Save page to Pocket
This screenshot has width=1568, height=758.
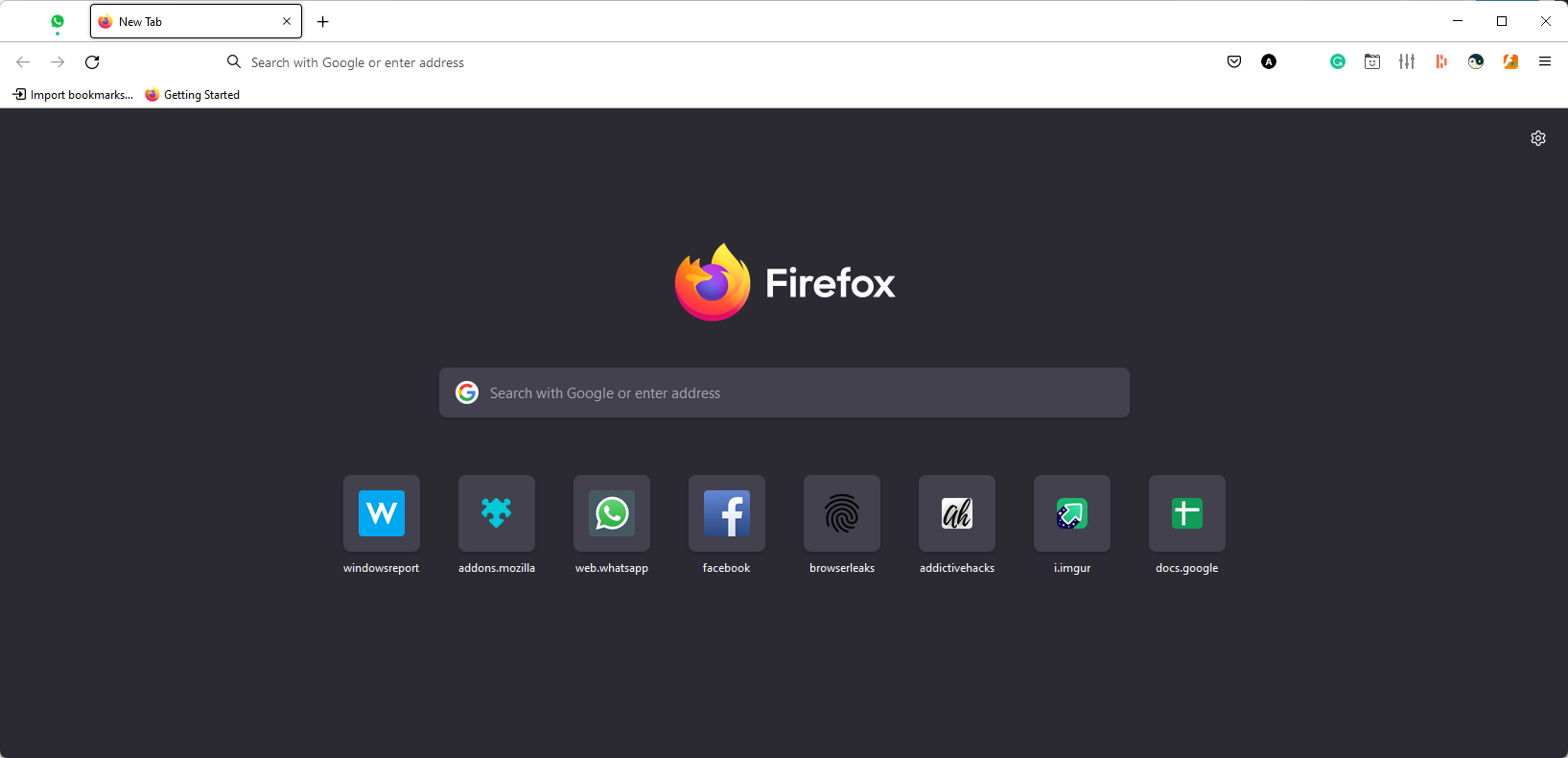(1234, 61)
